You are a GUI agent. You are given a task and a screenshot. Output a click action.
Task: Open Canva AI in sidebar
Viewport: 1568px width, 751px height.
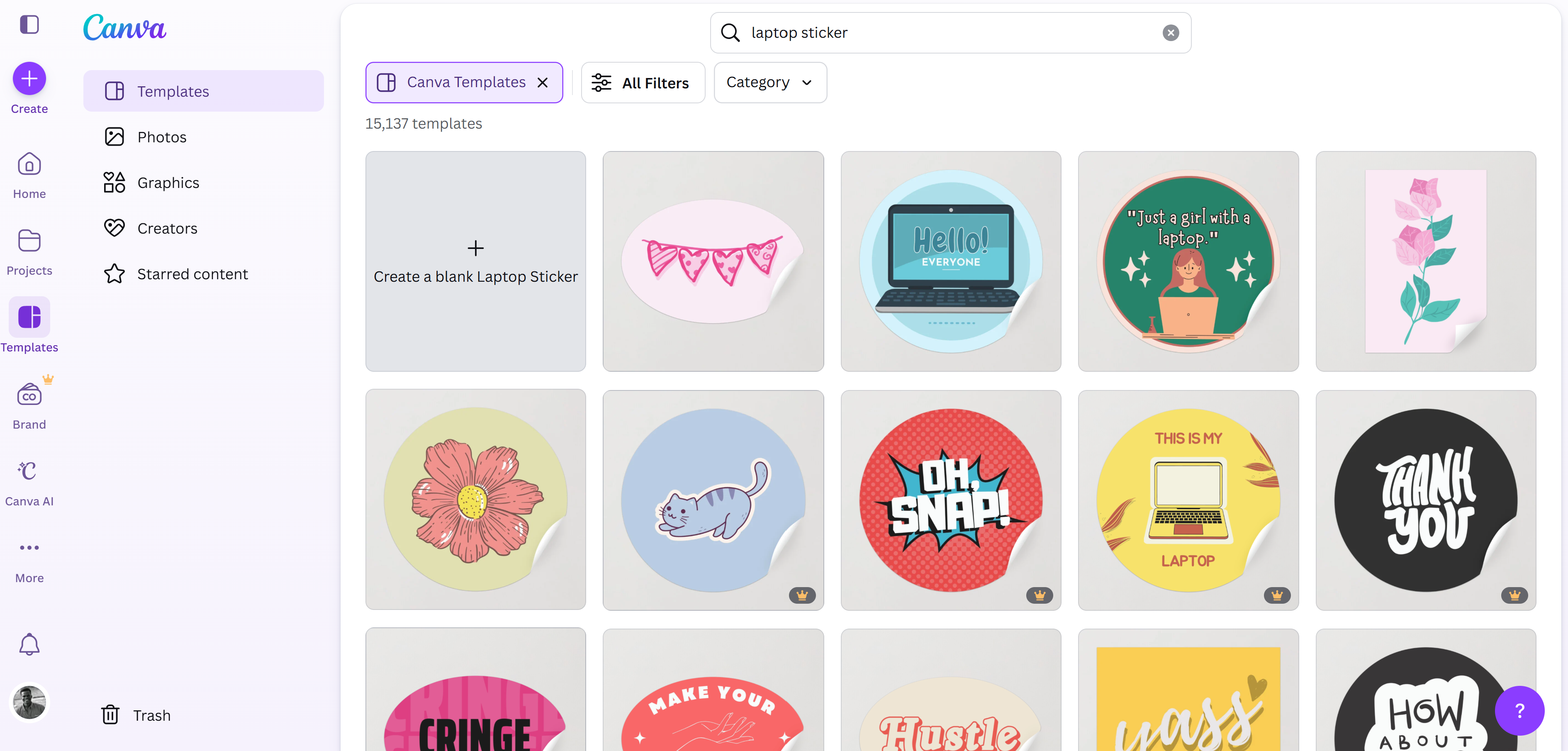point(29,483)
